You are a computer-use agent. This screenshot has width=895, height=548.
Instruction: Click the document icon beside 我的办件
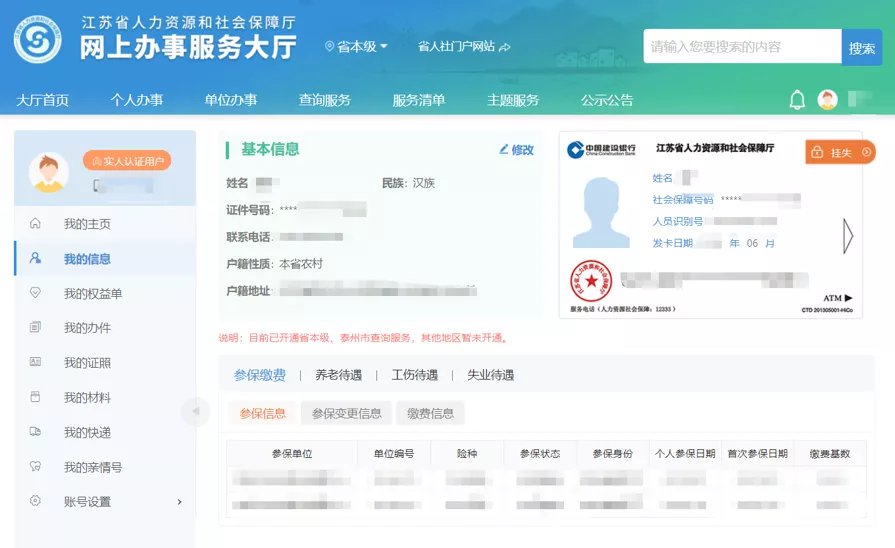pos(36,328)
